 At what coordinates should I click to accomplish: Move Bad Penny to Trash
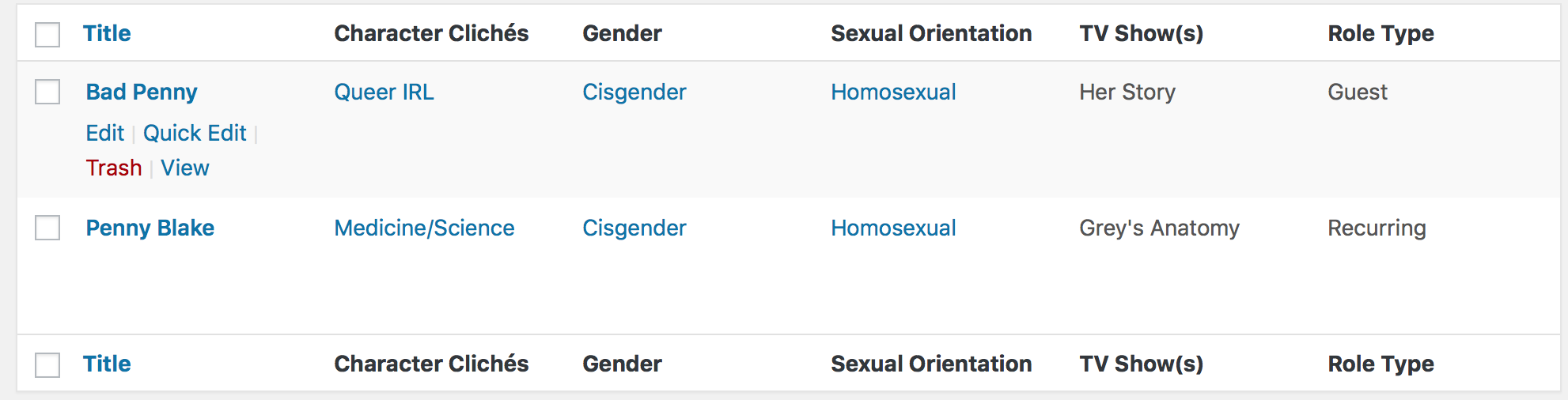114,168
